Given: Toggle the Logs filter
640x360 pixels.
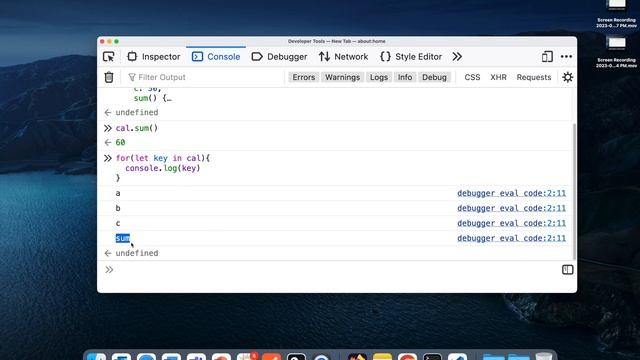Looking at the screenshot, I should tap(379, 77).
